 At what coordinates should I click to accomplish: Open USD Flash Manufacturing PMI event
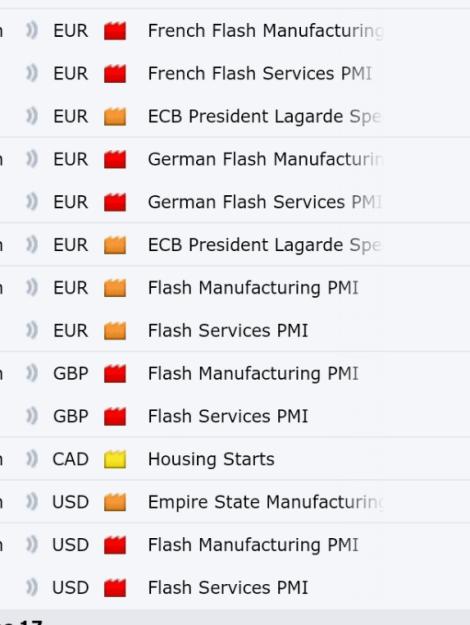(x=253, y=545)
